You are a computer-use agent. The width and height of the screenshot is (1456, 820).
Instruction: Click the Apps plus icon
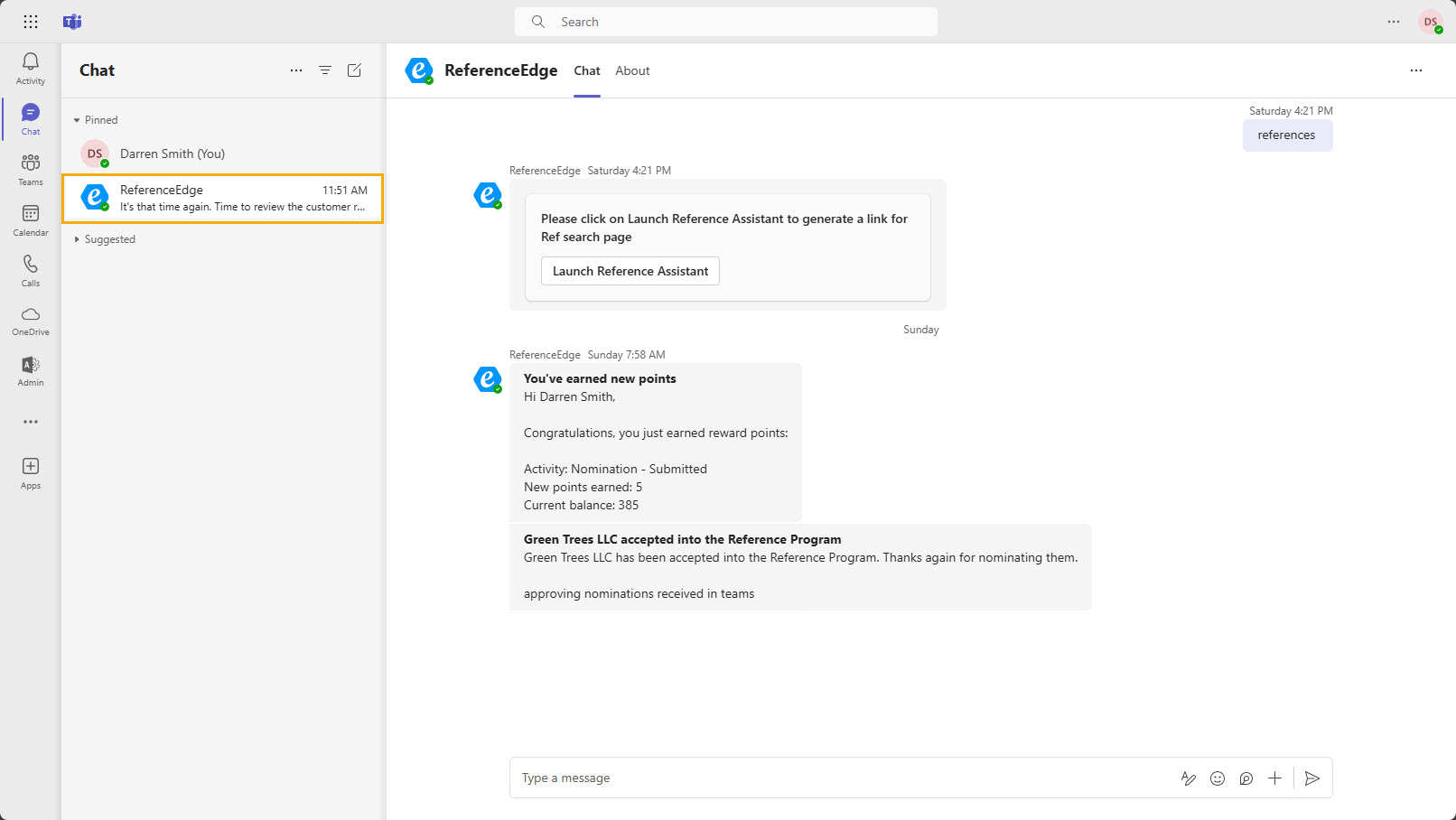(31, 472)
